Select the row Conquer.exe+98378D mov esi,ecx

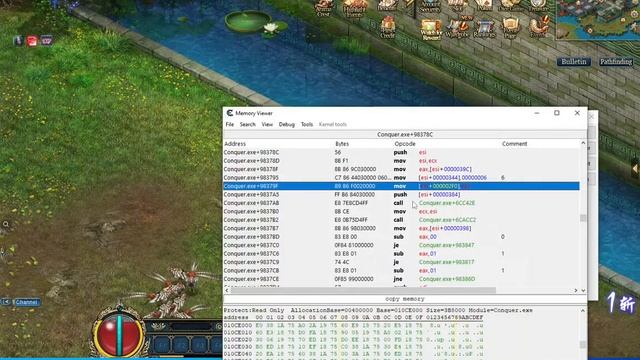[x=401, y=161]
